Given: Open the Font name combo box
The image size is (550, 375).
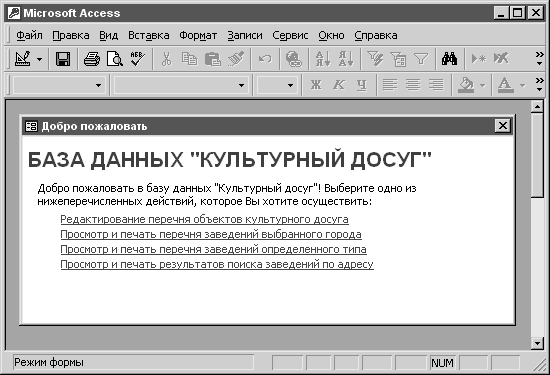Looking at the screenshot, I should click(x=180, y=85).
